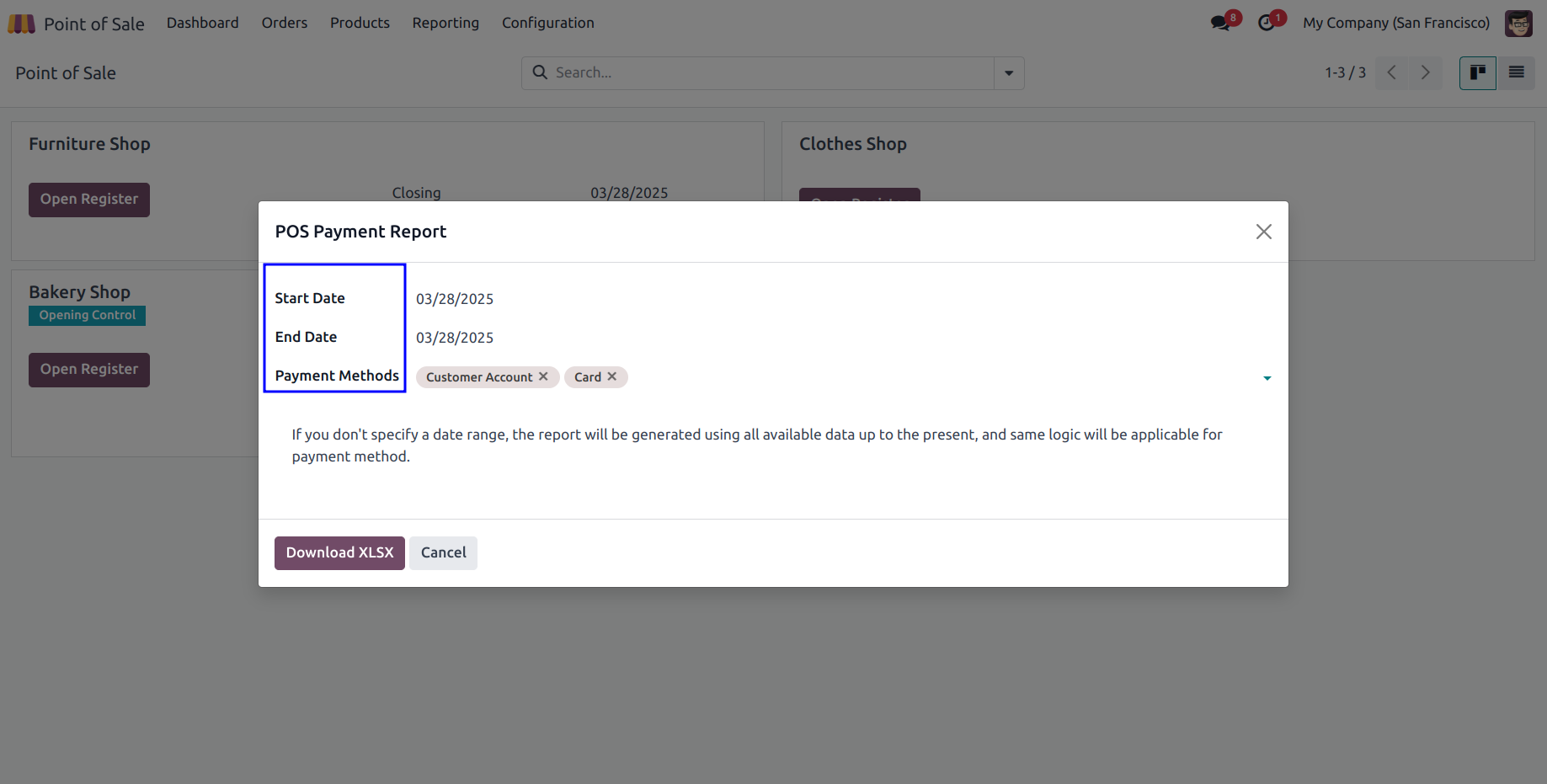Open the Reporting menu
Screen dimensions: 1547x784
(x=445, y=23)
